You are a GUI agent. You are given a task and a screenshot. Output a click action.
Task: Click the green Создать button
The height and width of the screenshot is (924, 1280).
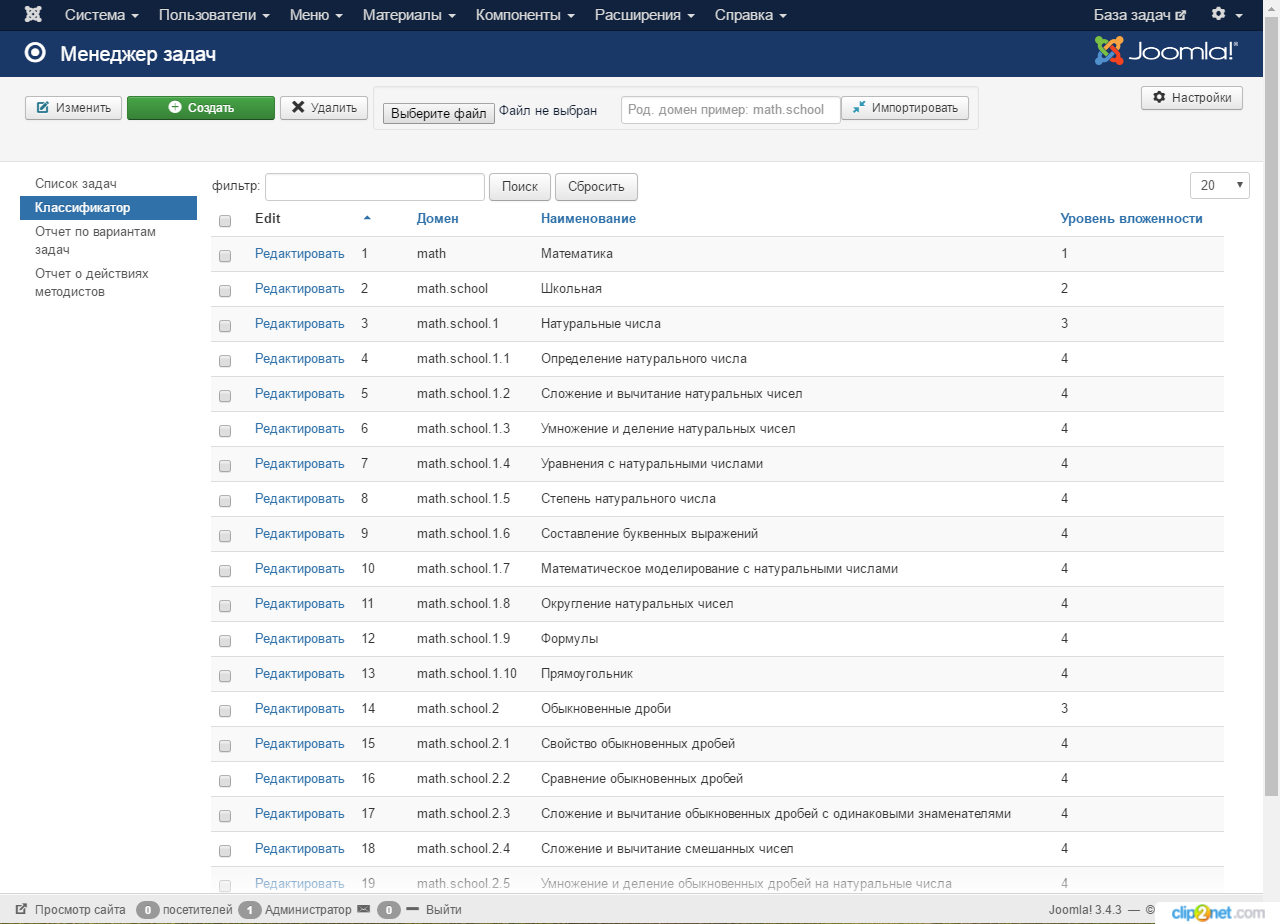coord(201,108)
